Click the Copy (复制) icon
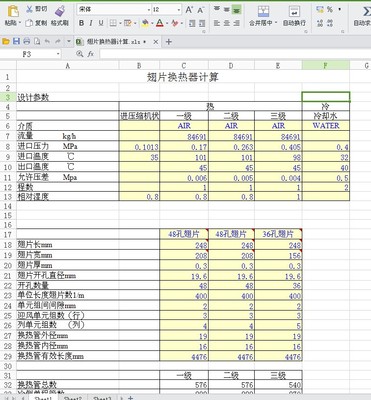This screenshot has width=371, height=400. tap(30, 23)
